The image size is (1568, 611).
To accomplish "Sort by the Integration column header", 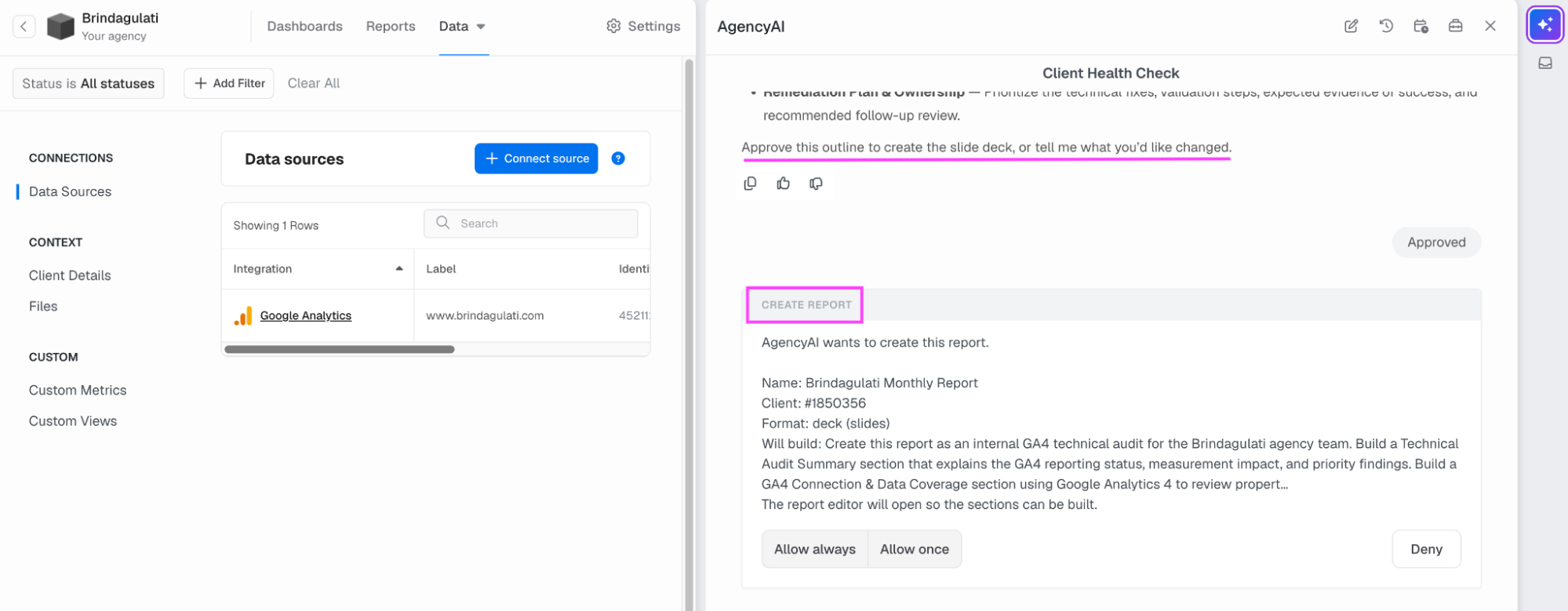I will [318, 269].
